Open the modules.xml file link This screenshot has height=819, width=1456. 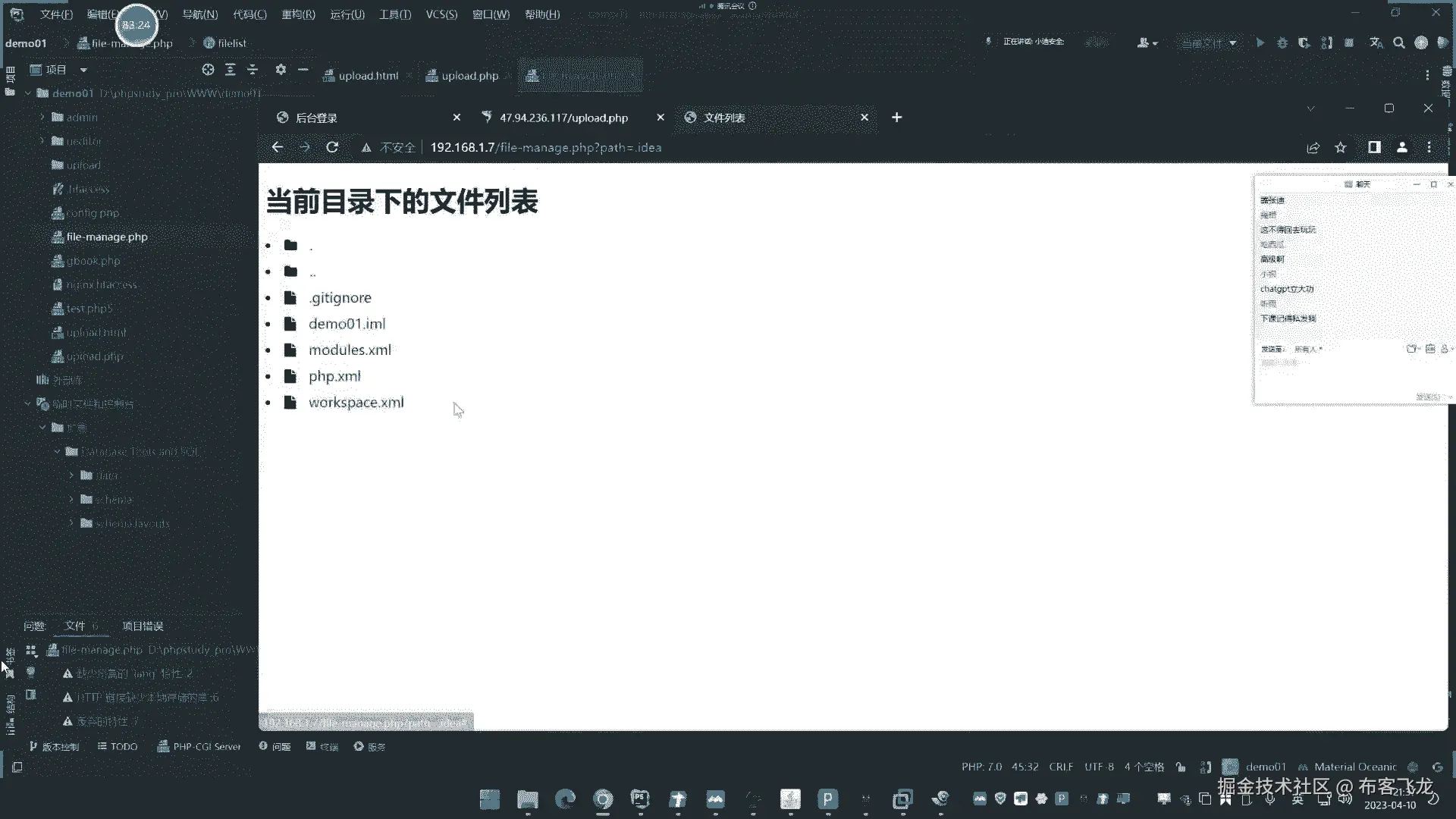pyautogui.click(x=350, y=350)
